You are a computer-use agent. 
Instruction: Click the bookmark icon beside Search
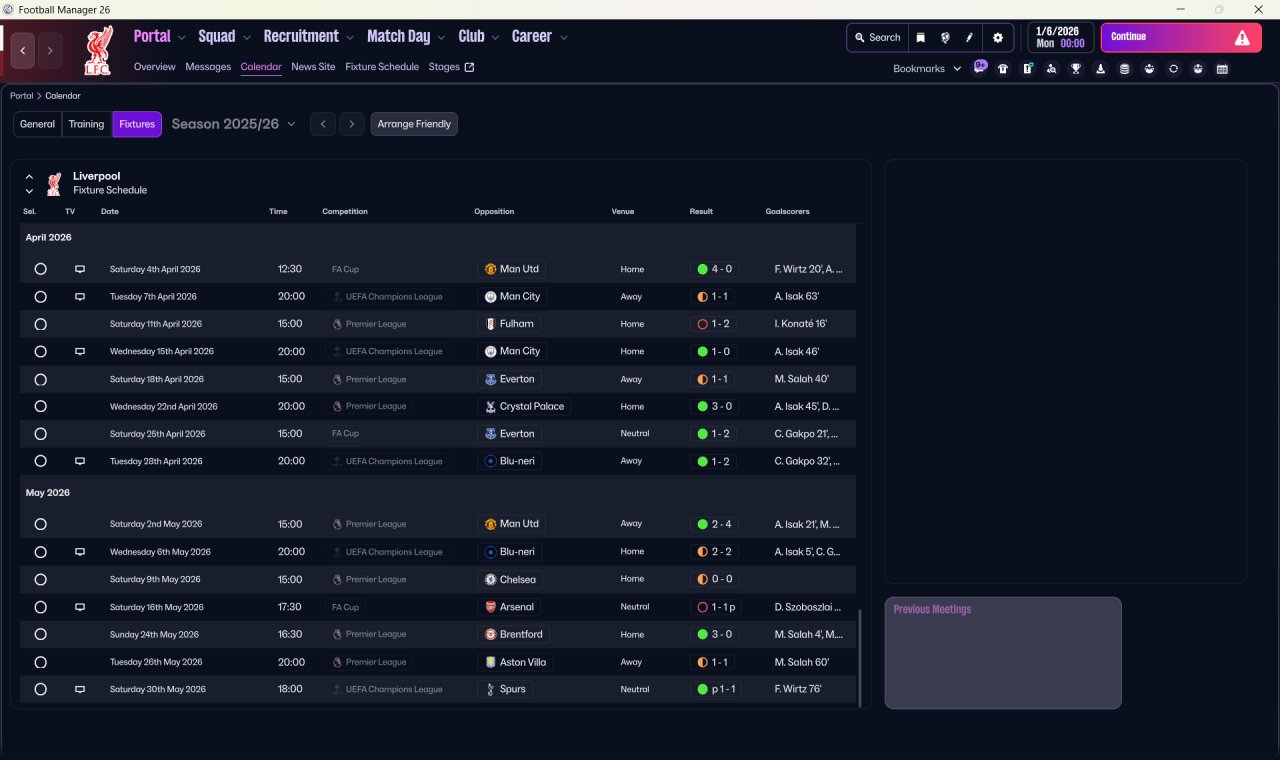click(921, 37)
